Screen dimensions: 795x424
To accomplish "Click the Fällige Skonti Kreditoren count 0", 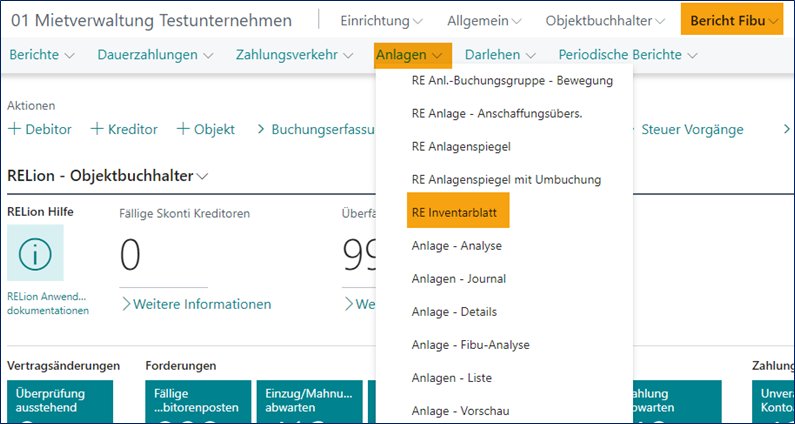I will click(131, 255).
